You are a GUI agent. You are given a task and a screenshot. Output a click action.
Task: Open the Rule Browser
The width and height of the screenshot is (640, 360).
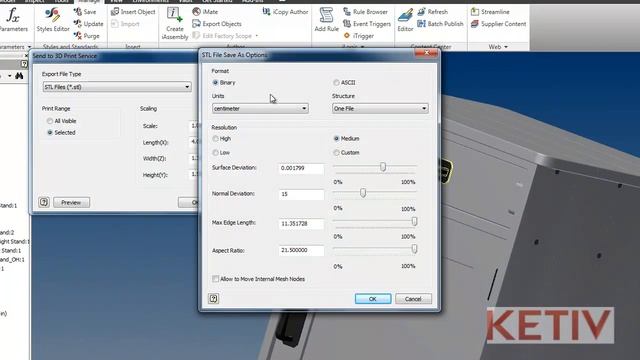[x=365, y=12]
